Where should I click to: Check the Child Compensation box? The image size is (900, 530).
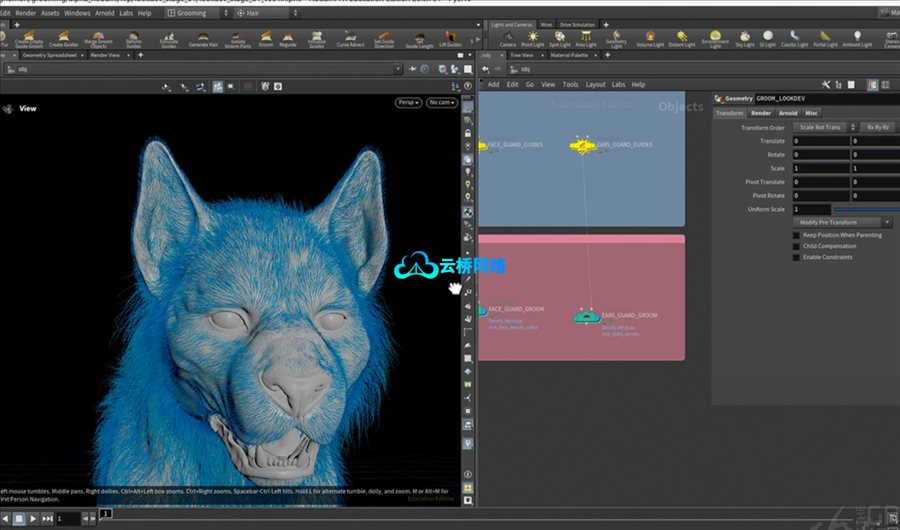797,246
